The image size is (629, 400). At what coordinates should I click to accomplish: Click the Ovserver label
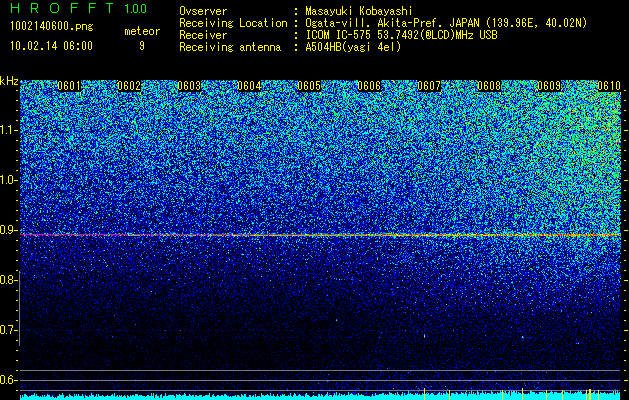click(203, 11)
